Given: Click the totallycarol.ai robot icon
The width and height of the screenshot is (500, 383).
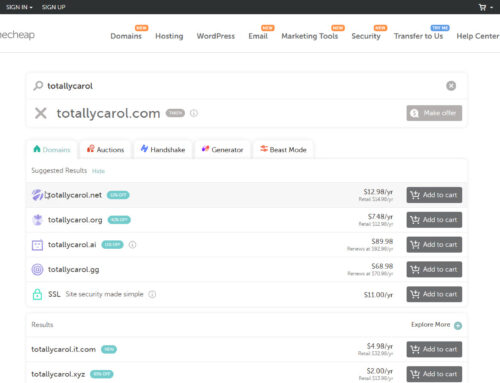Looking at the screenshot, I should point(37,245).
